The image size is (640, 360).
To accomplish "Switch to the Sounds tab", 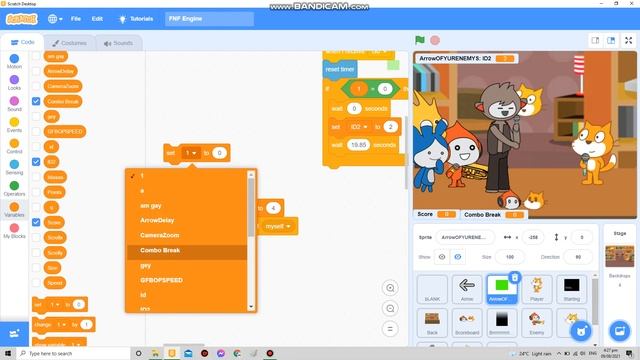I will coord(118,43).
